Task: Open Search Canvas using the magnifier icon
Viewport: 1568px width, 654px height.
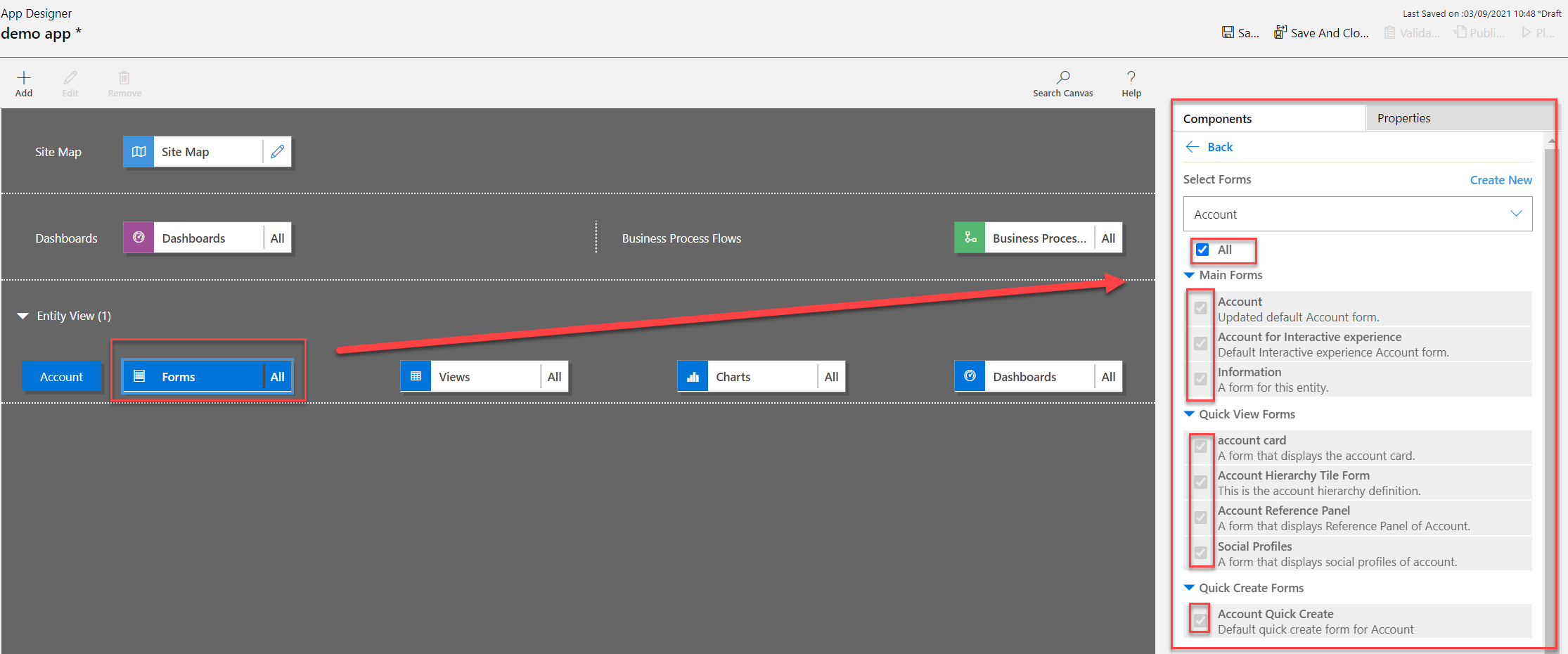Action: click(x=1062, y=76)
